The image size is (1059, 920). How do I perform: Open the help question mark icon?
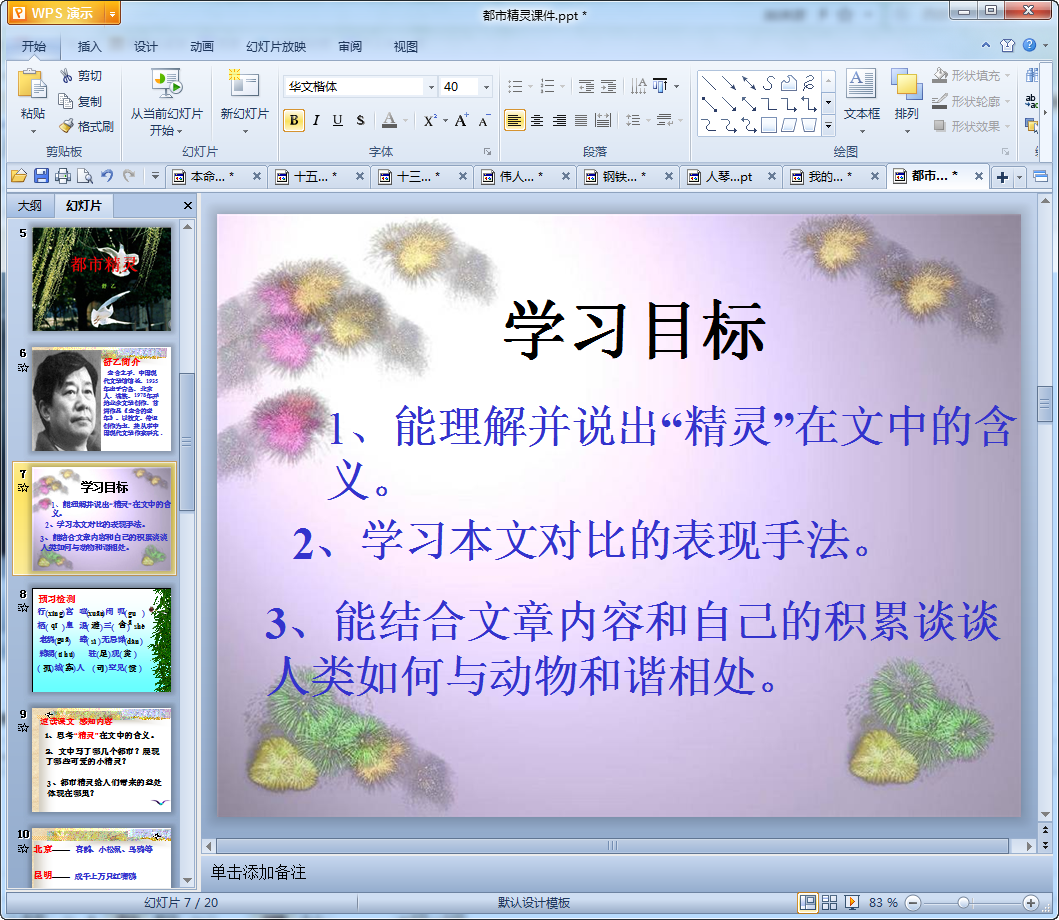1029,45
